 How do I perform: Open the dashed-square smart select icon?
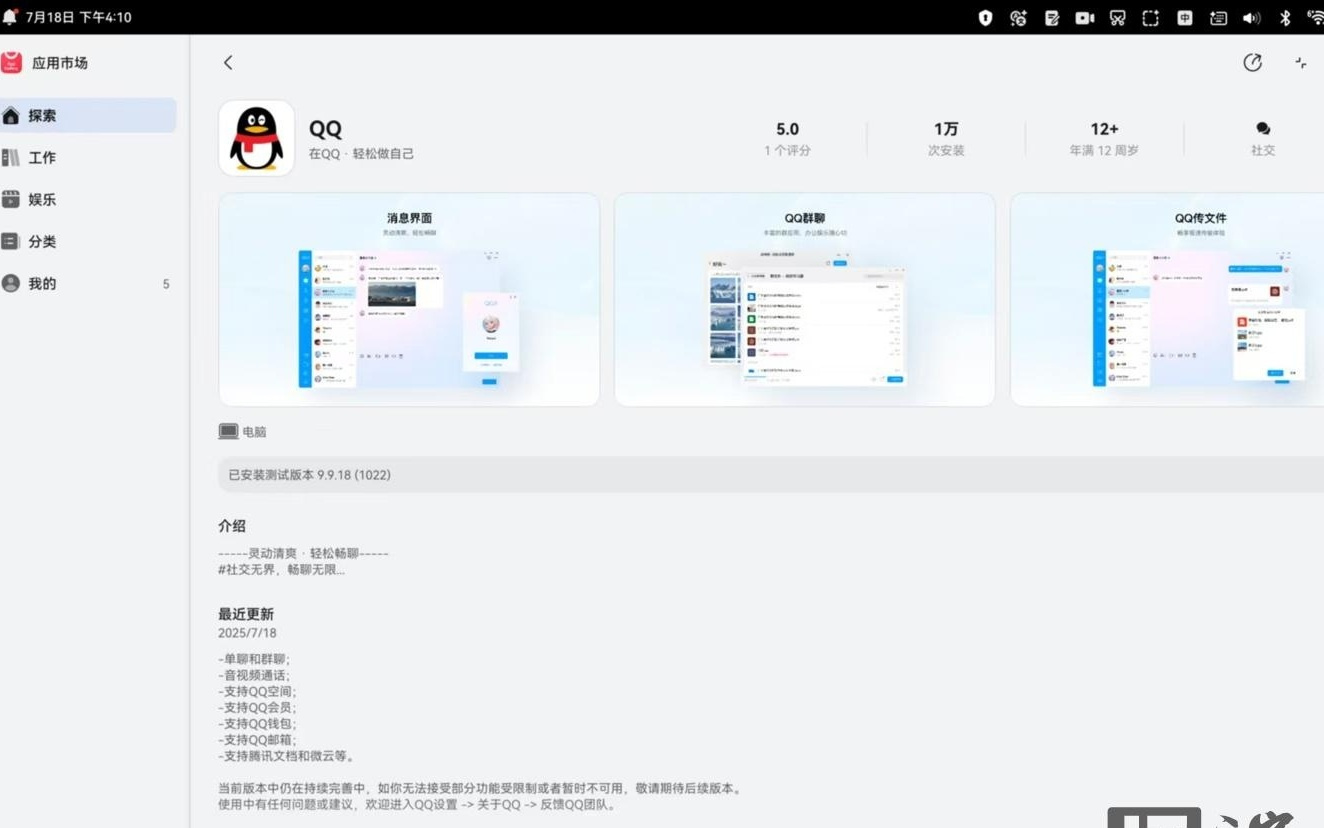(x=1151, y=17)
